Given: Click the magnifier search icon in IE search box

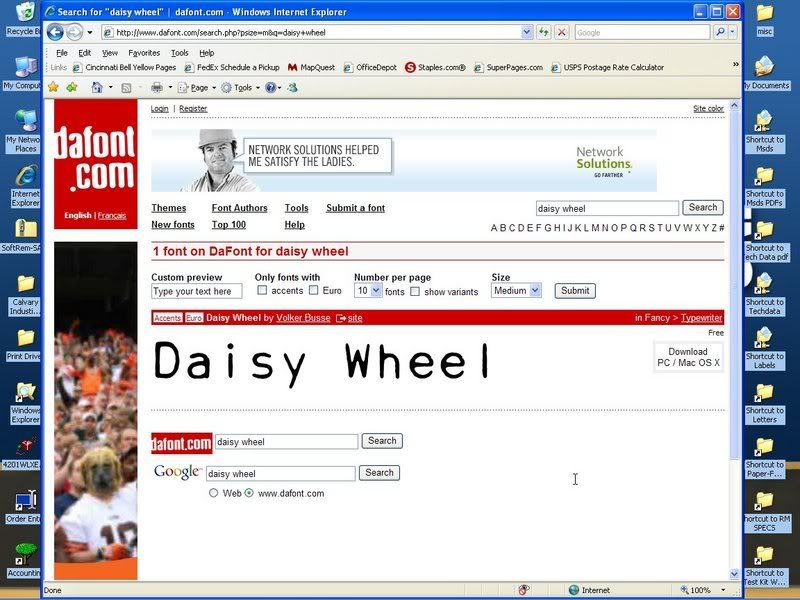Looking at the screenshot, I should [719, 32].
